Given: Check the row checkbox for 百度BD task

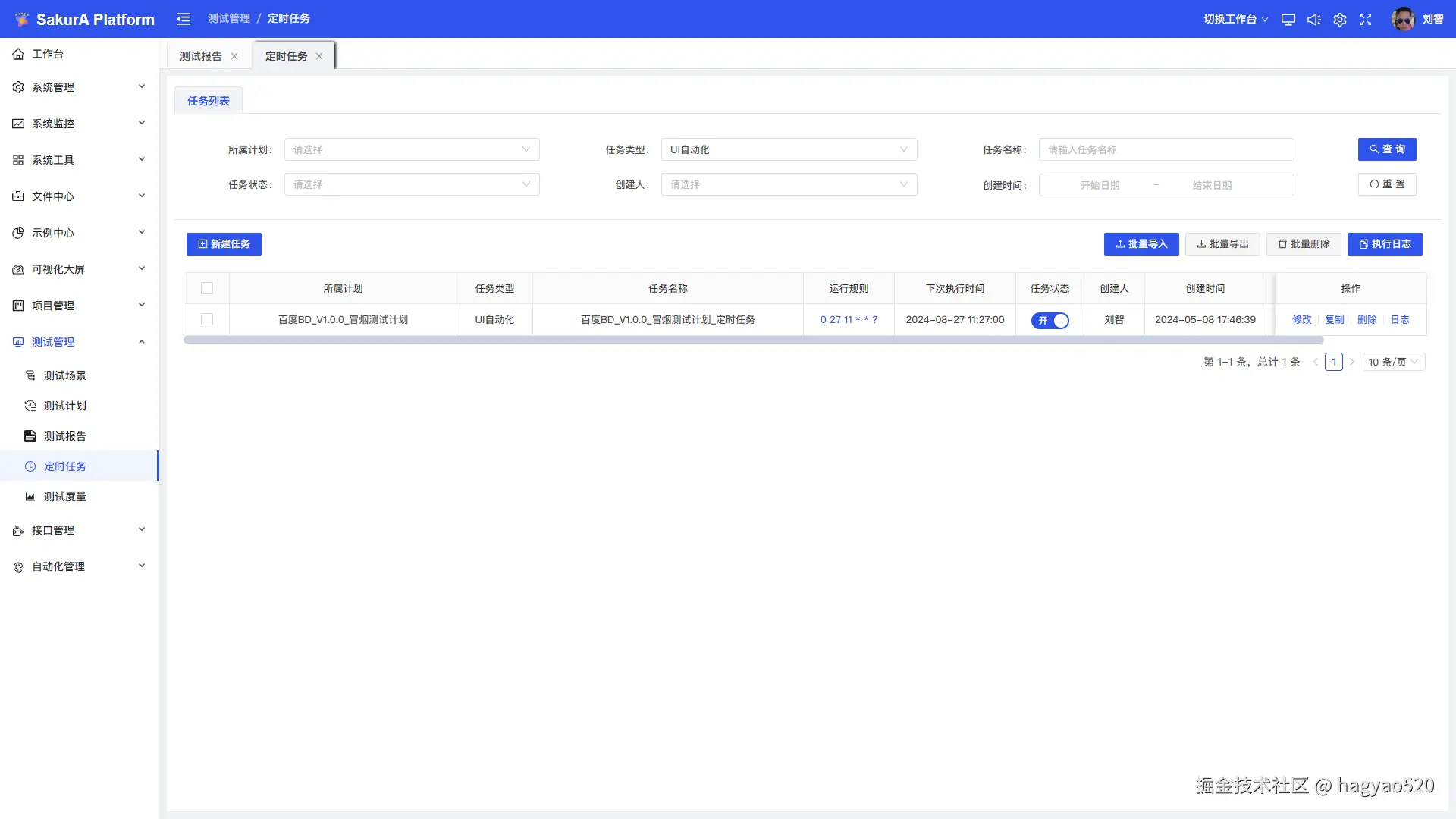Looking at the screenshot, I should 207,319.
